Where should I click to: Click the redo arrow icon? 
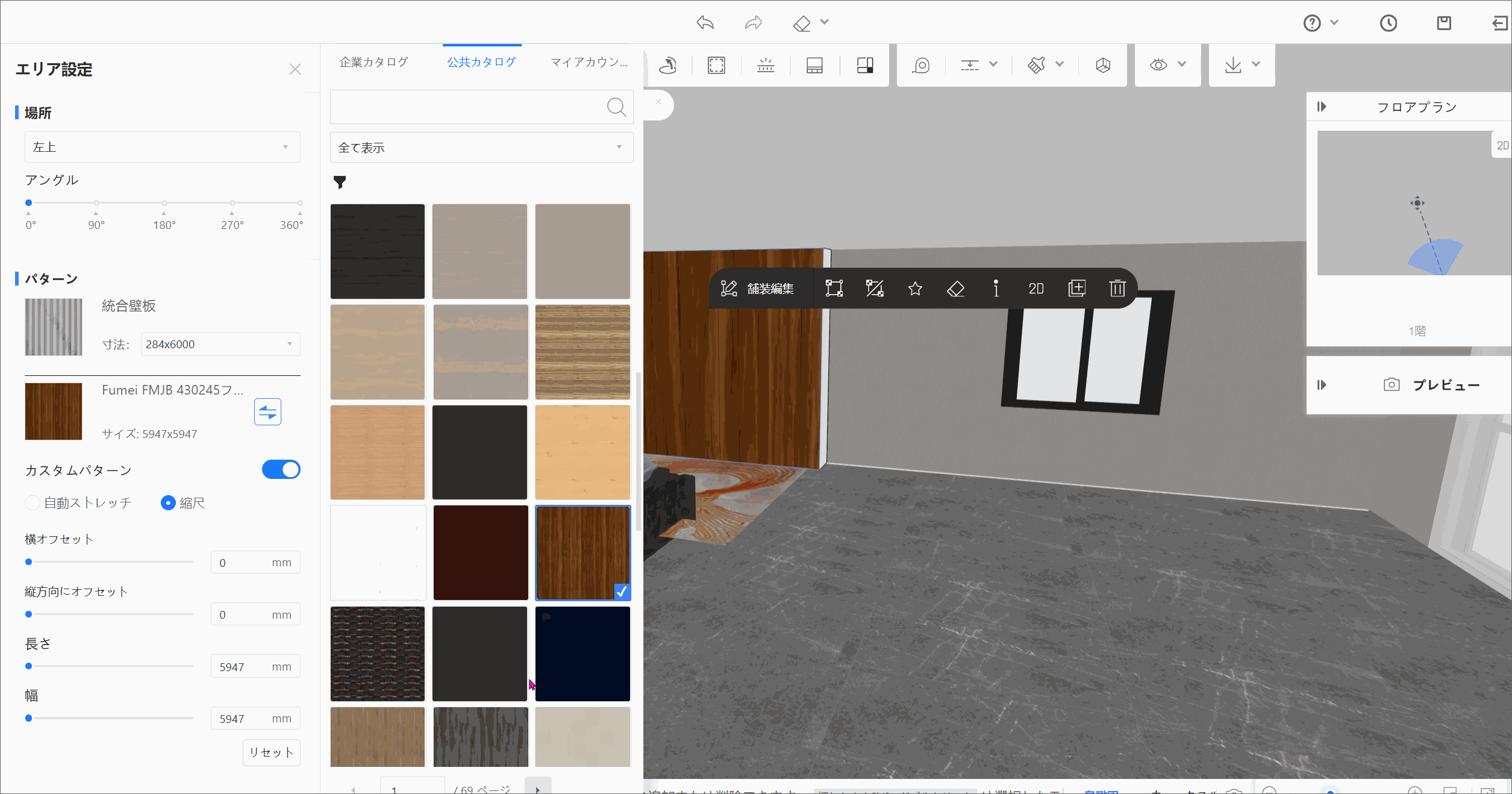(x=754, y=23)
